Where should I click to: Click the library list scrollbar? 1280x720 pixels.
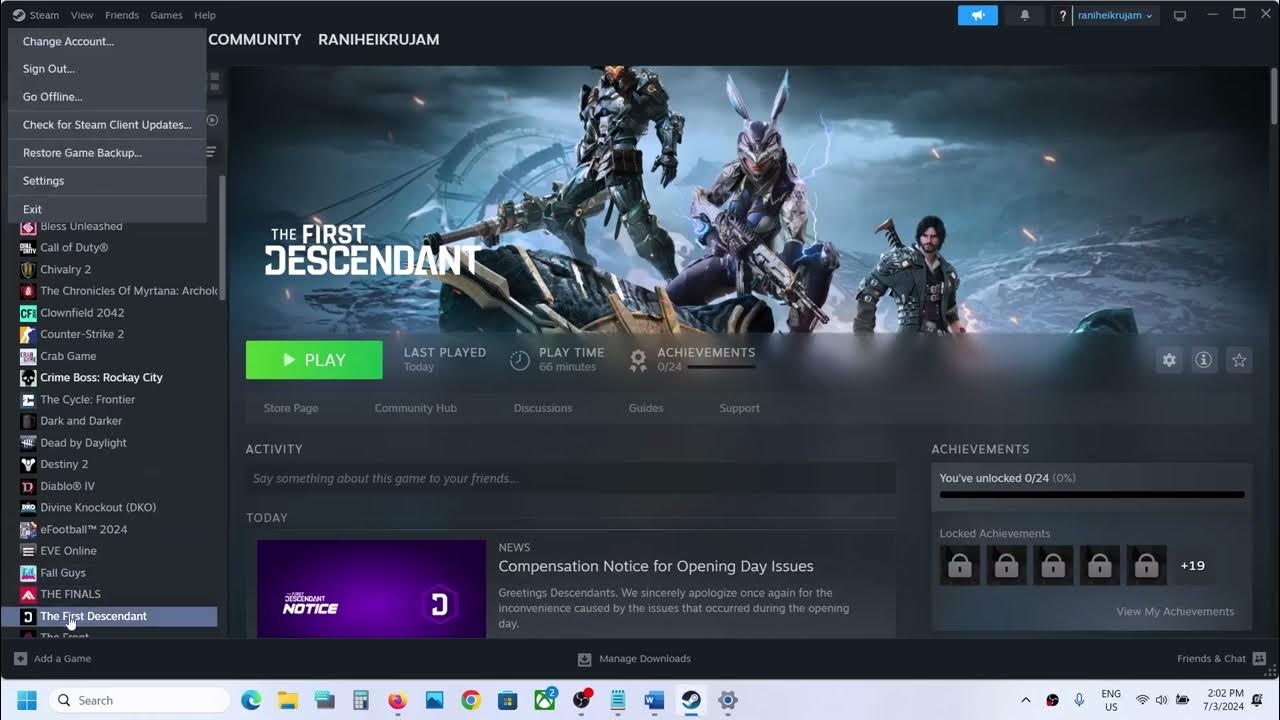tap(222, 238)
